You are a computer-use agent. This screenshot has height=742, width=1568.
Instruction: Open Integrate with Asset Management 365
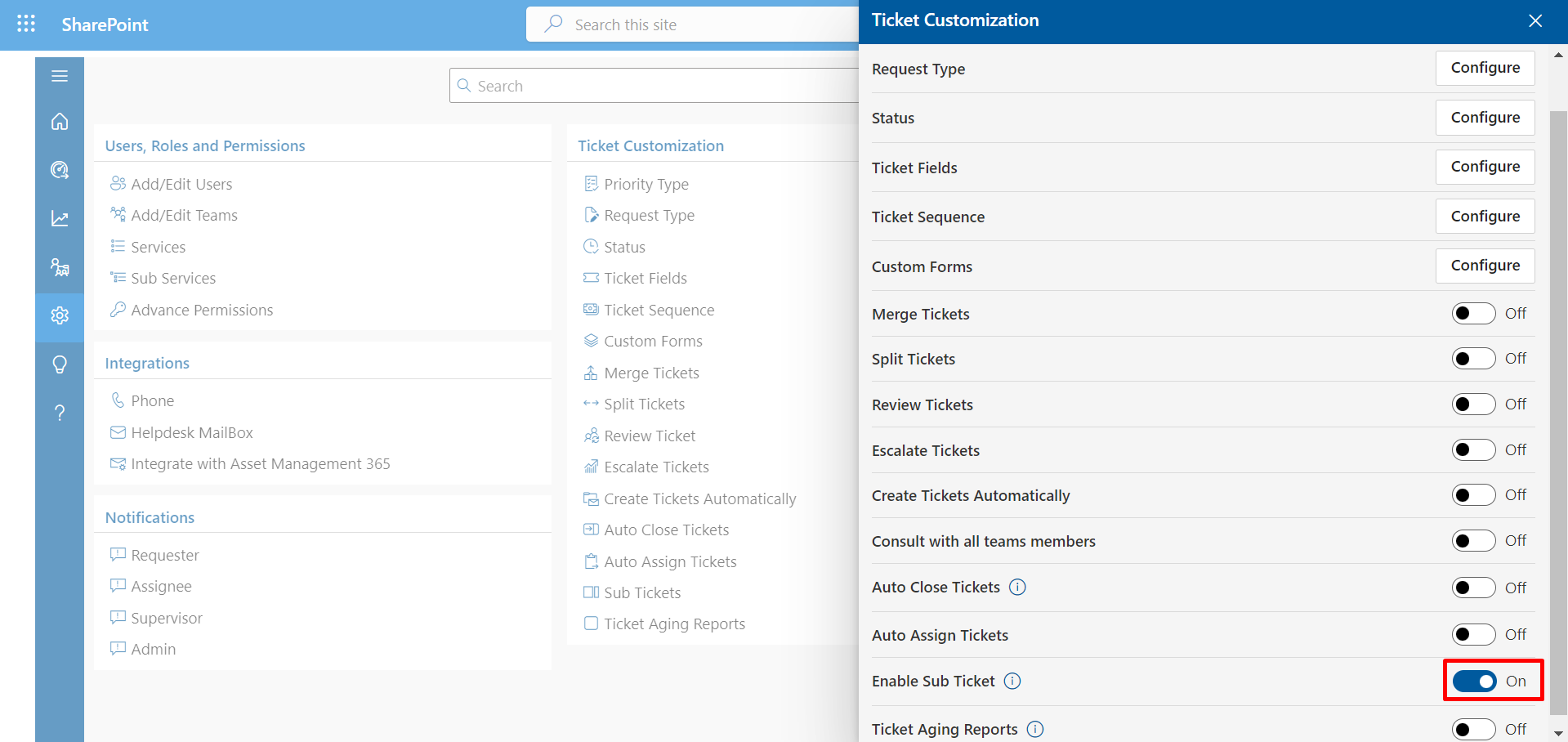click(x=261, y=464)
